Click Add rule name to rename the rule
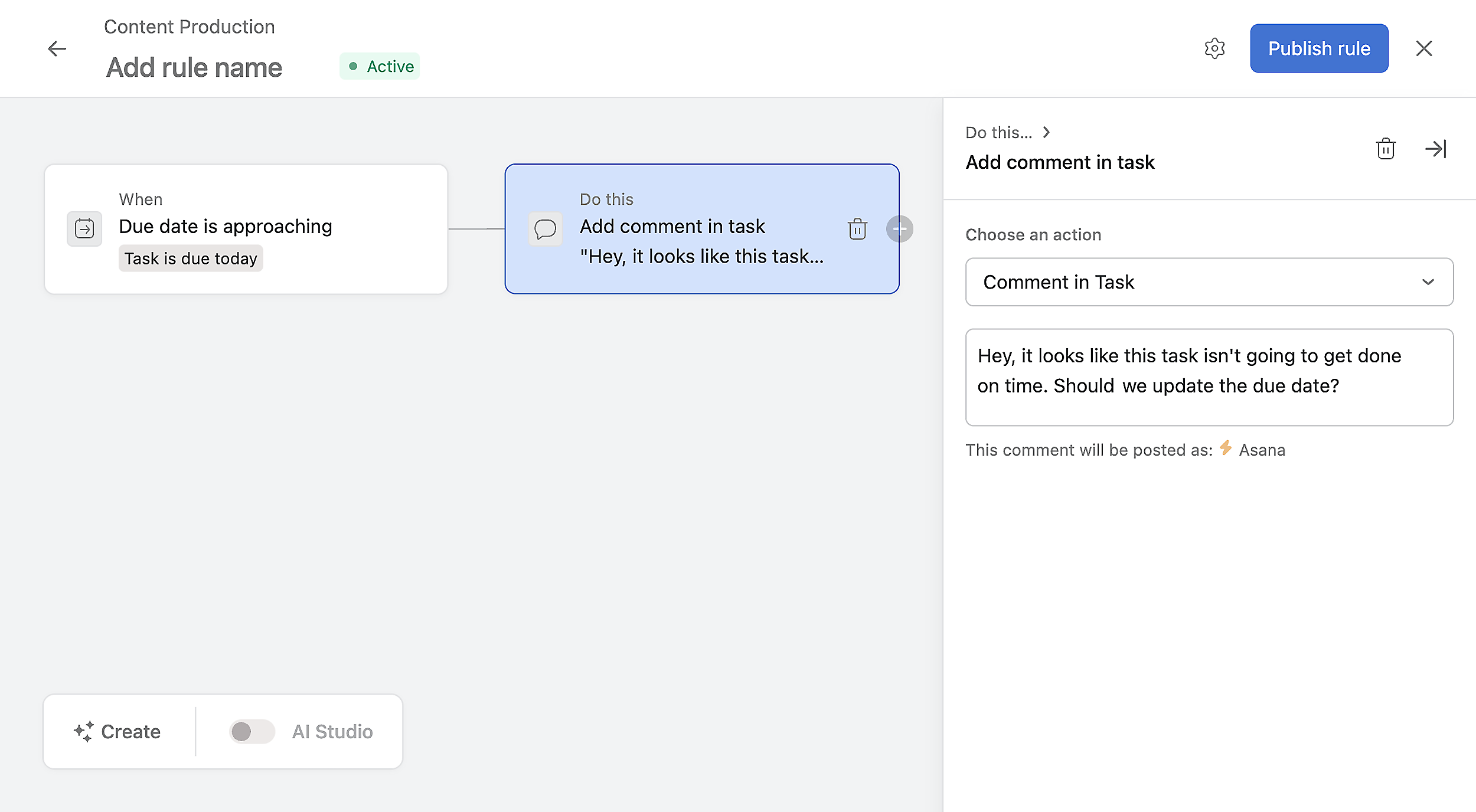 pos(194,67)
